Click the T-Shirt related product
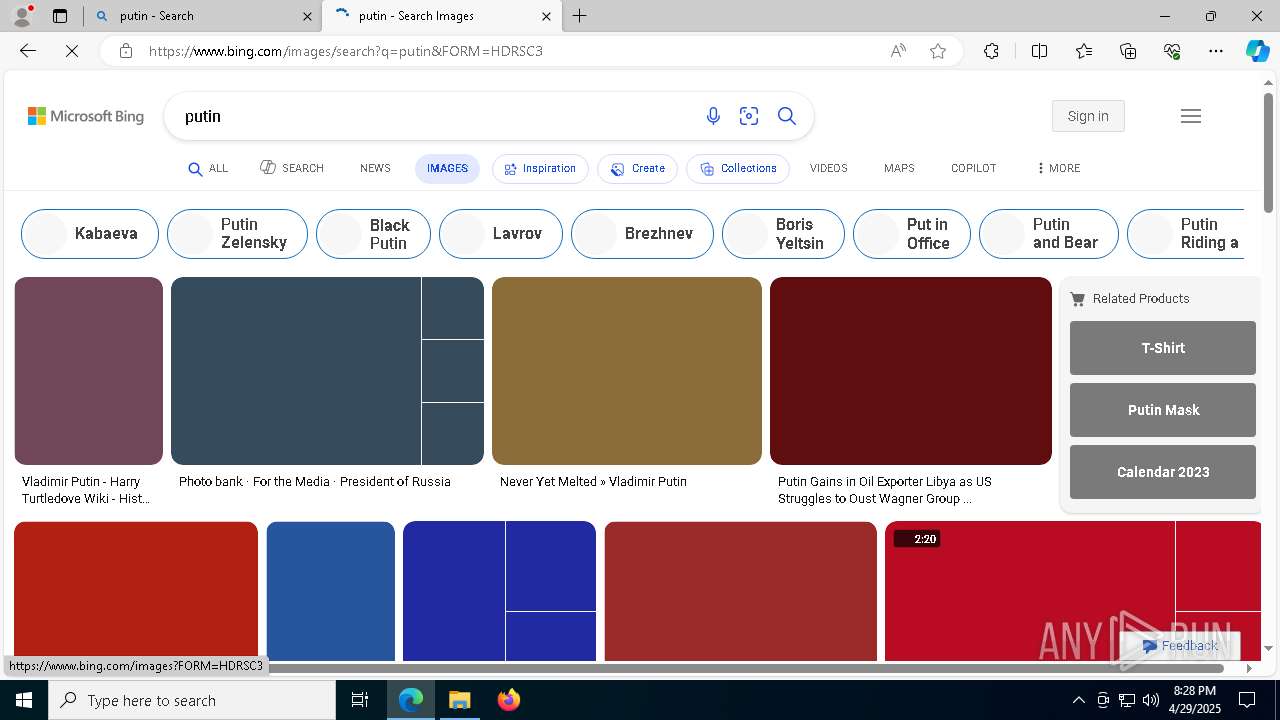 click(1163, 348)
